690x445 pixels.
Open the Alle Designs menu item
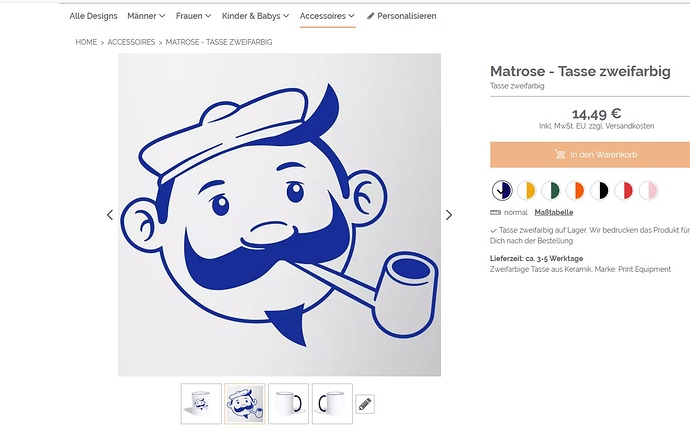click(93, 16)
